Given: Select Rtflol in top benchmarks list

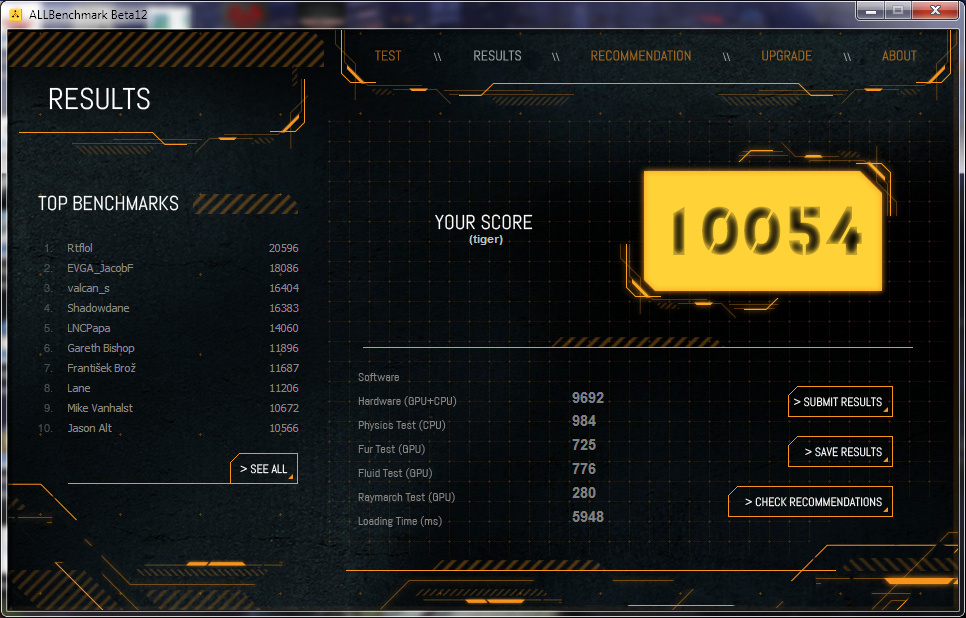Looking at the screenshot, I should coord(80,248).
